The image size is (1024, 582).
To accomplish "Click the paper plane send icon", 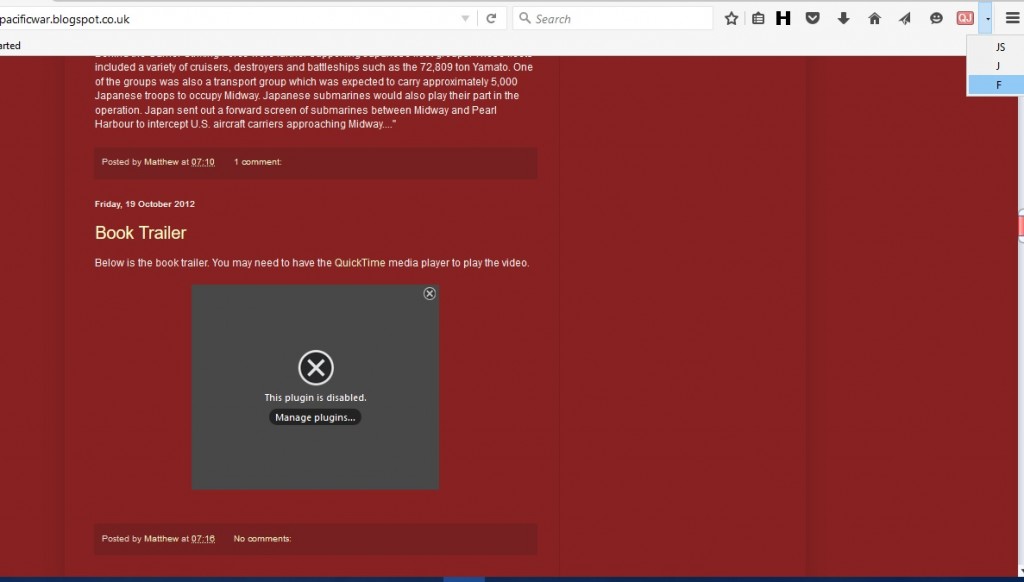I will [x=905, y=18].
